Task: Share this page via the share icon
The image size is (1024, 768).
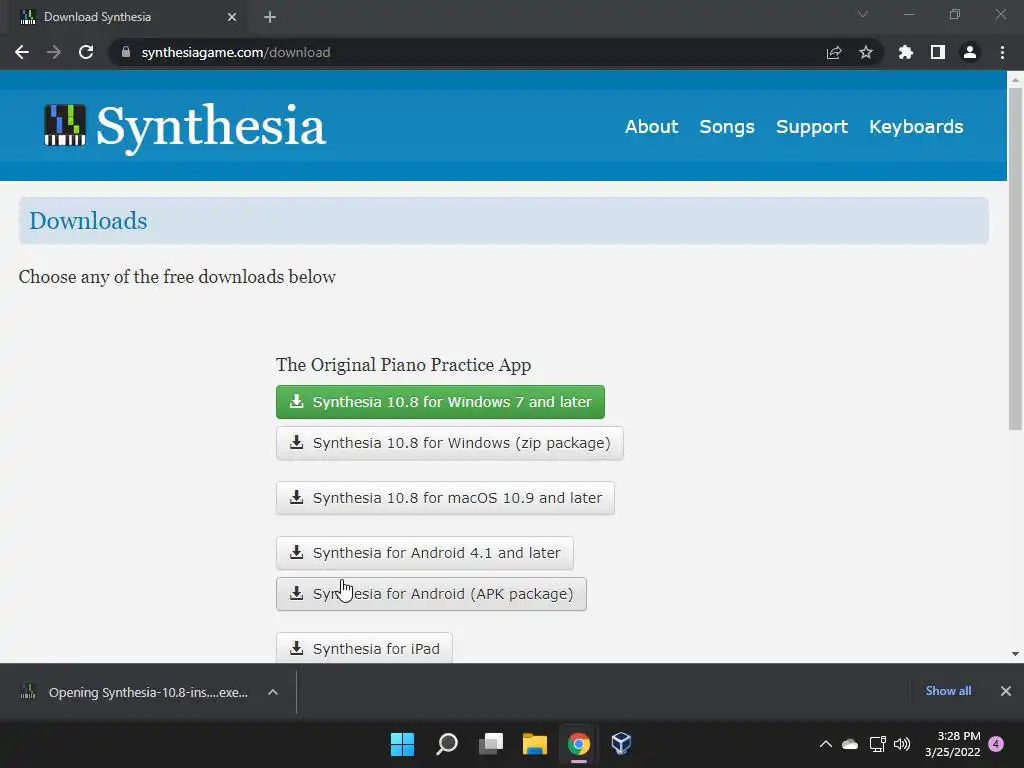Action: 834,52
